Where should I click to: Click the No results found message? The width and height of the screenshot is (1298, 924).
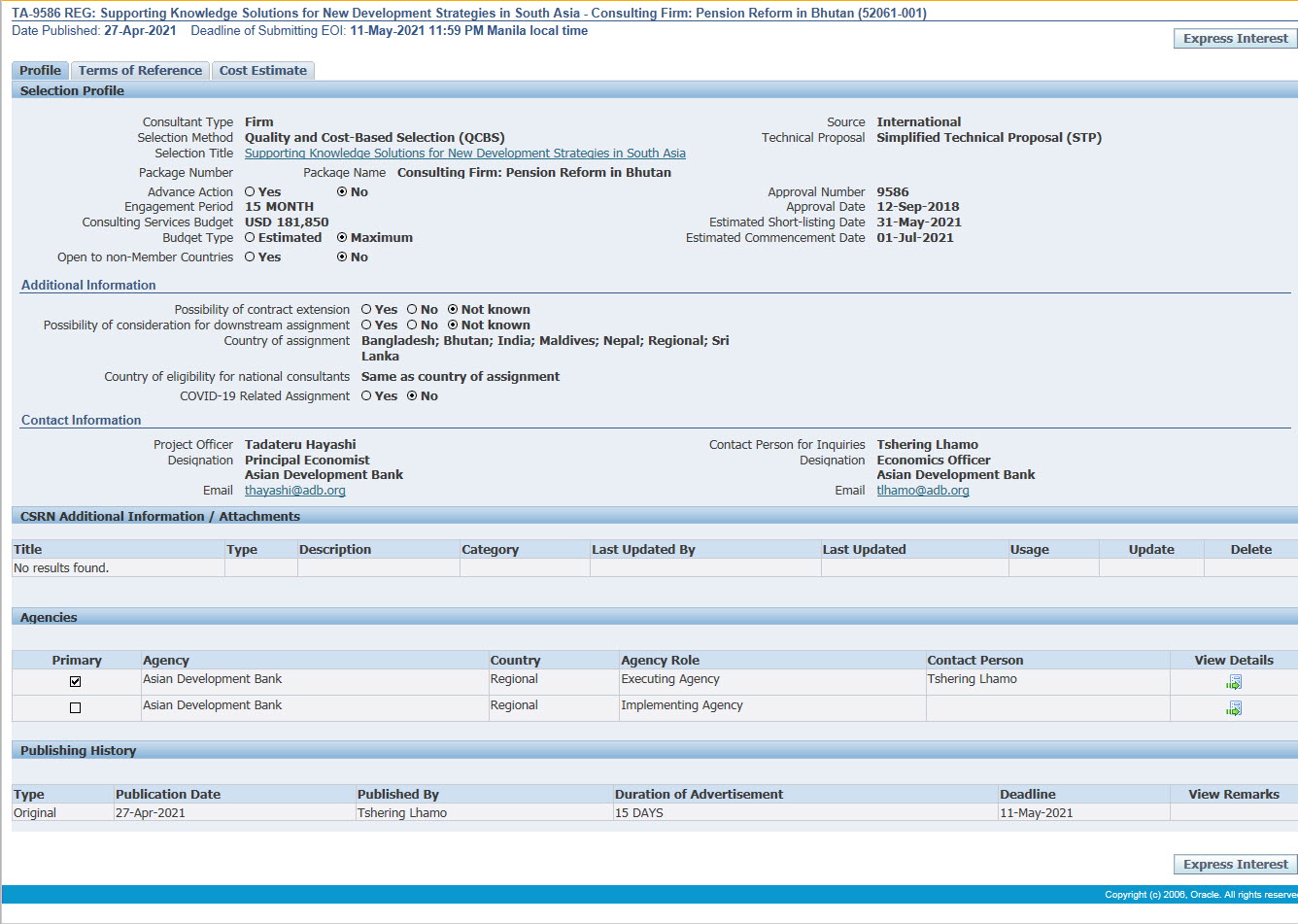tap(61, 568)
